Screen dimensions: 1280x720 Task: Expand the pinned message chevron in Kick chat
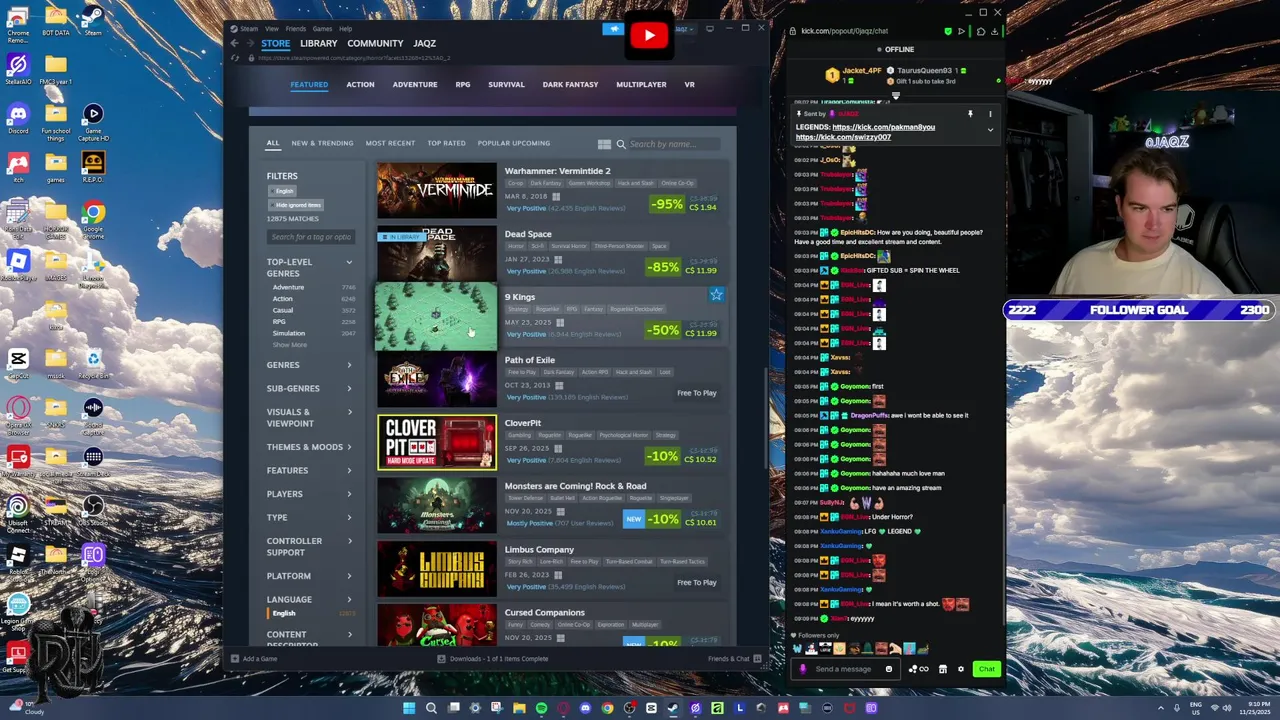tap(990, 130)
